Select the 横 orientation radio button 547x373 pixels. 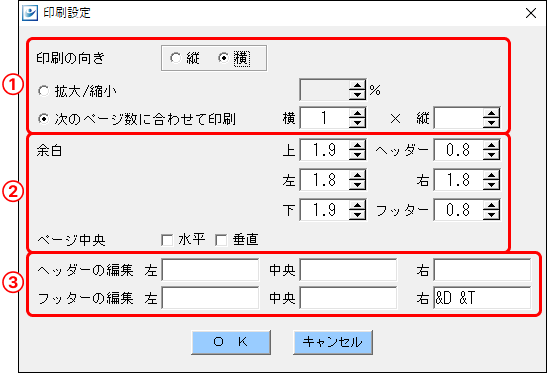[x=223, y=58]
